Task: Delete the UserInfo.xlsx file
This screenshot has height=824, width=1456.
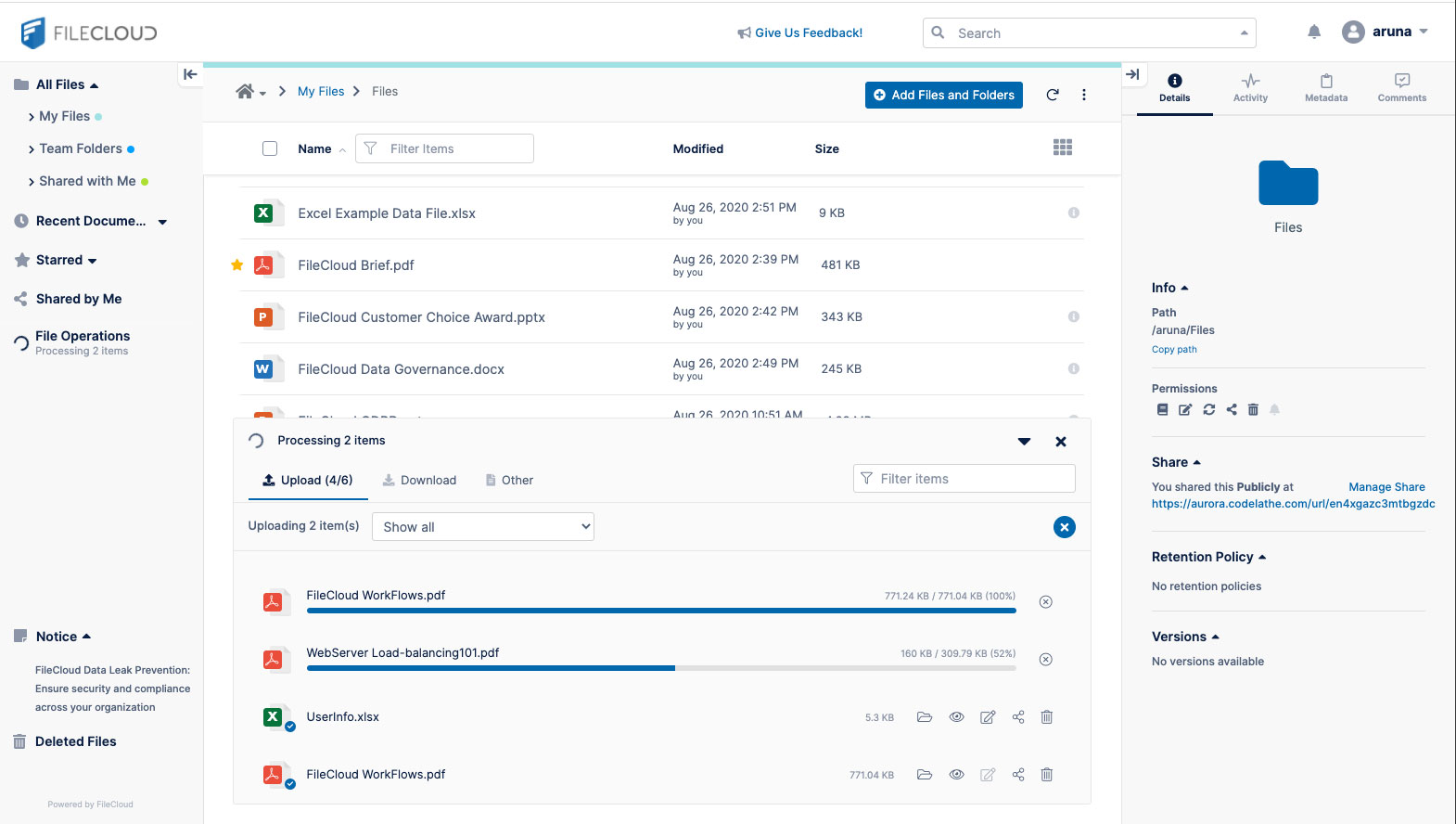Action: (x=1047, y=717)
